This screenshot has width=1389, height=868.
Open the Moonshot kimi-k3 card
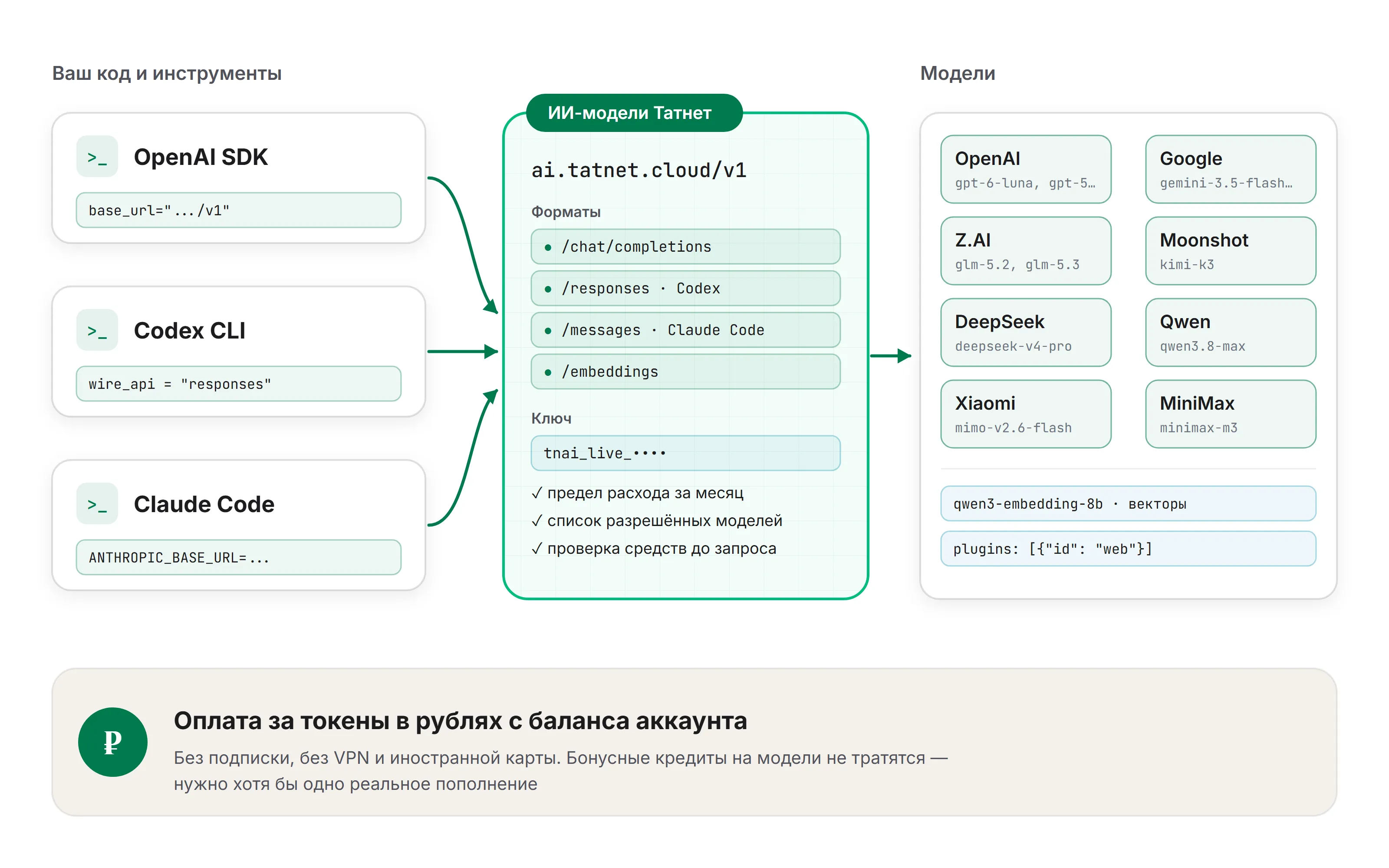click(x=1230, y=251)
